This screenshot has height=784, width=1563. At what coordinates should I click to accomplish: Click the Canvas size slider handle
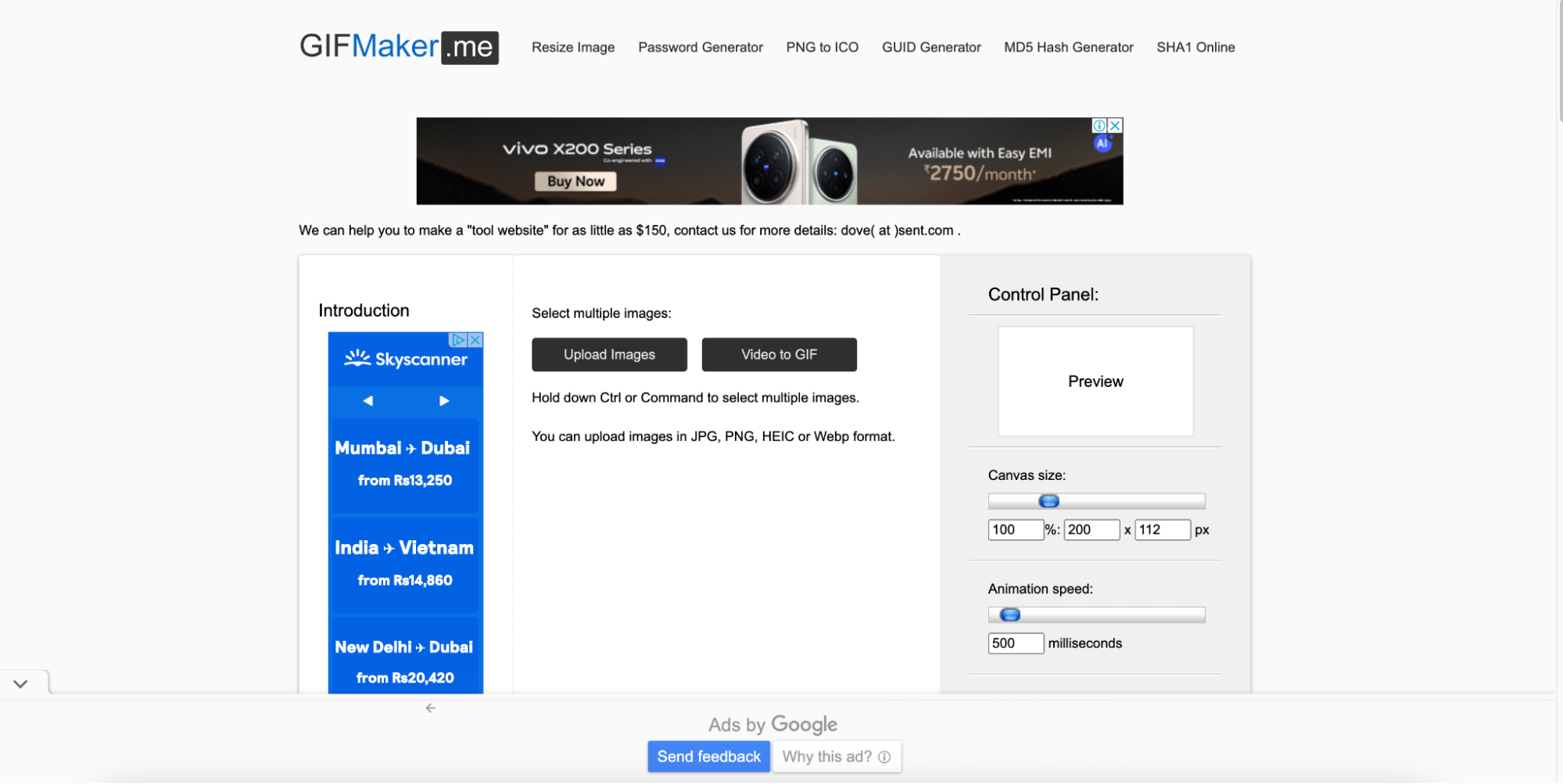1049,501
